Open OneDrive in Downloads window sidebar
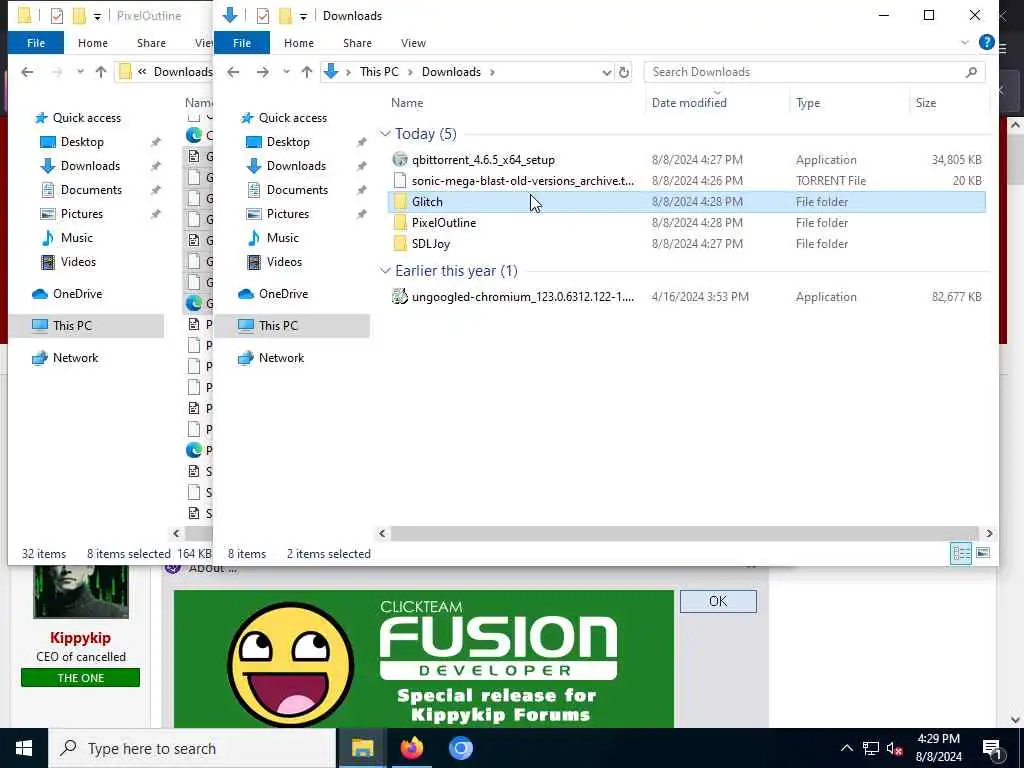The height and width of the screenshot is (768, 1024). click(x=283, y=294)
